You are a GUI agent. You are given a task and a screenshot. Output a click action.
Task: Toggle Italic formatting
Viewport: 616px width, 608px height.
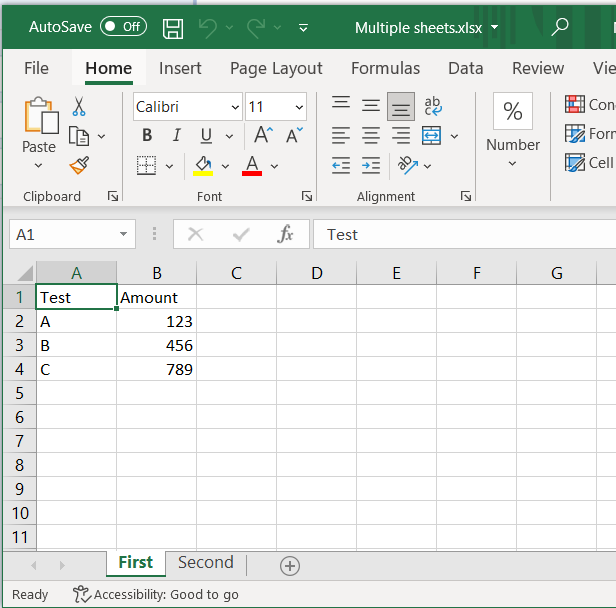pos(176,136)
